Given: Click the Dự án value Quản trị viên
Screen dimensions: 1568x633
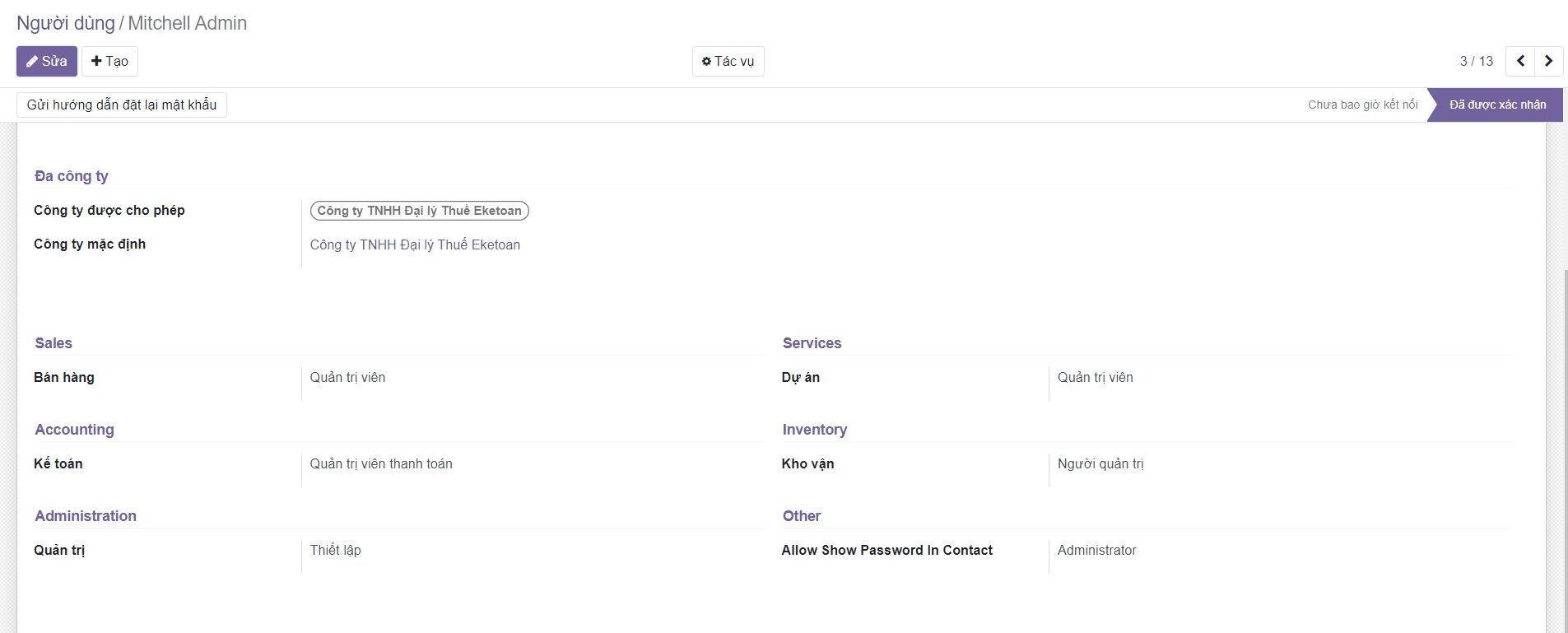Looking at the screenshot, I should (1095, 377).
